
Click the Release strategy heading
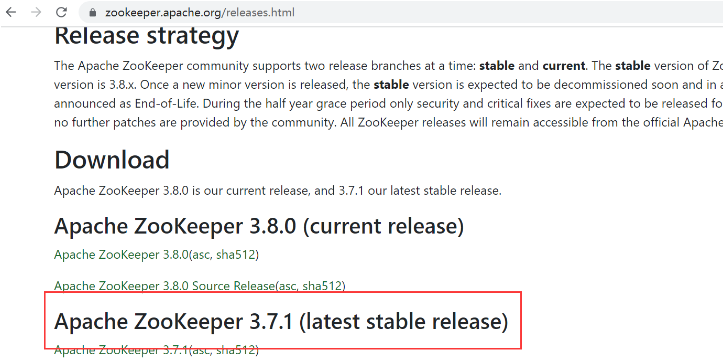coord(147,36)
